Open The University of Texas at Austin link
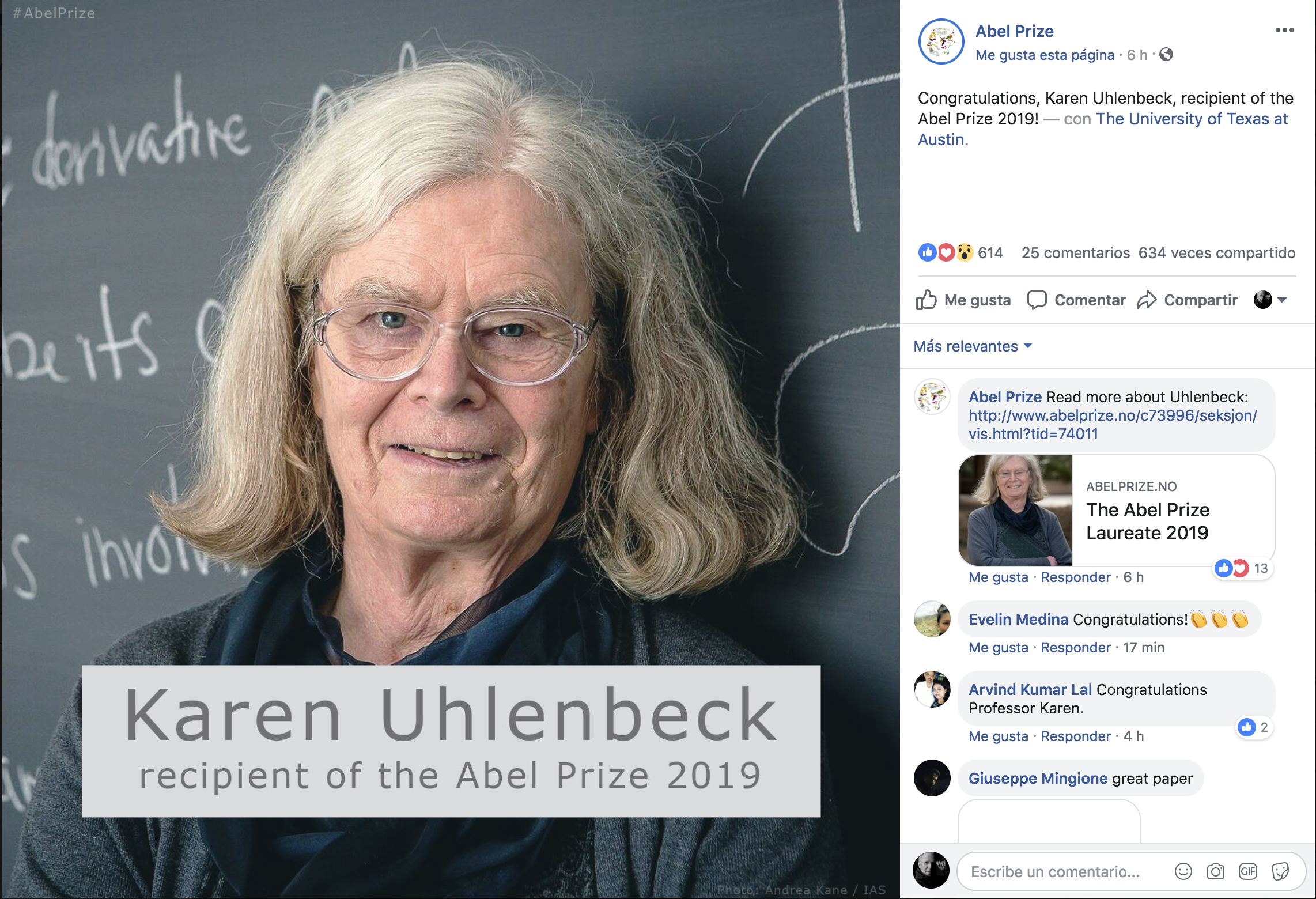The height and width of the screenshot is (899, 1316). (x=1103, y=129)
